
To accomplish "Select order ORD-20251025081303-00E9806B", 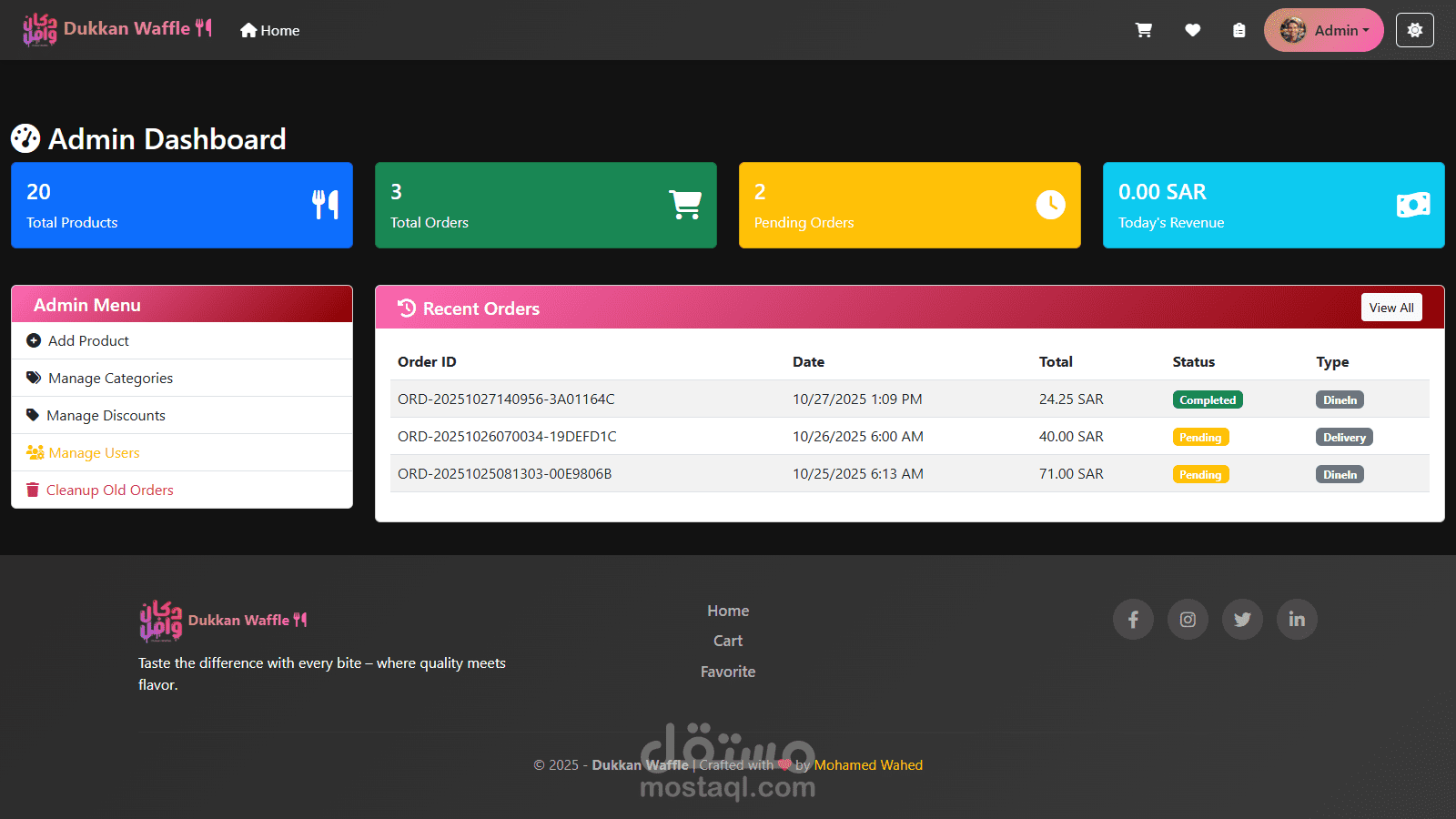I will click(504, 473).
